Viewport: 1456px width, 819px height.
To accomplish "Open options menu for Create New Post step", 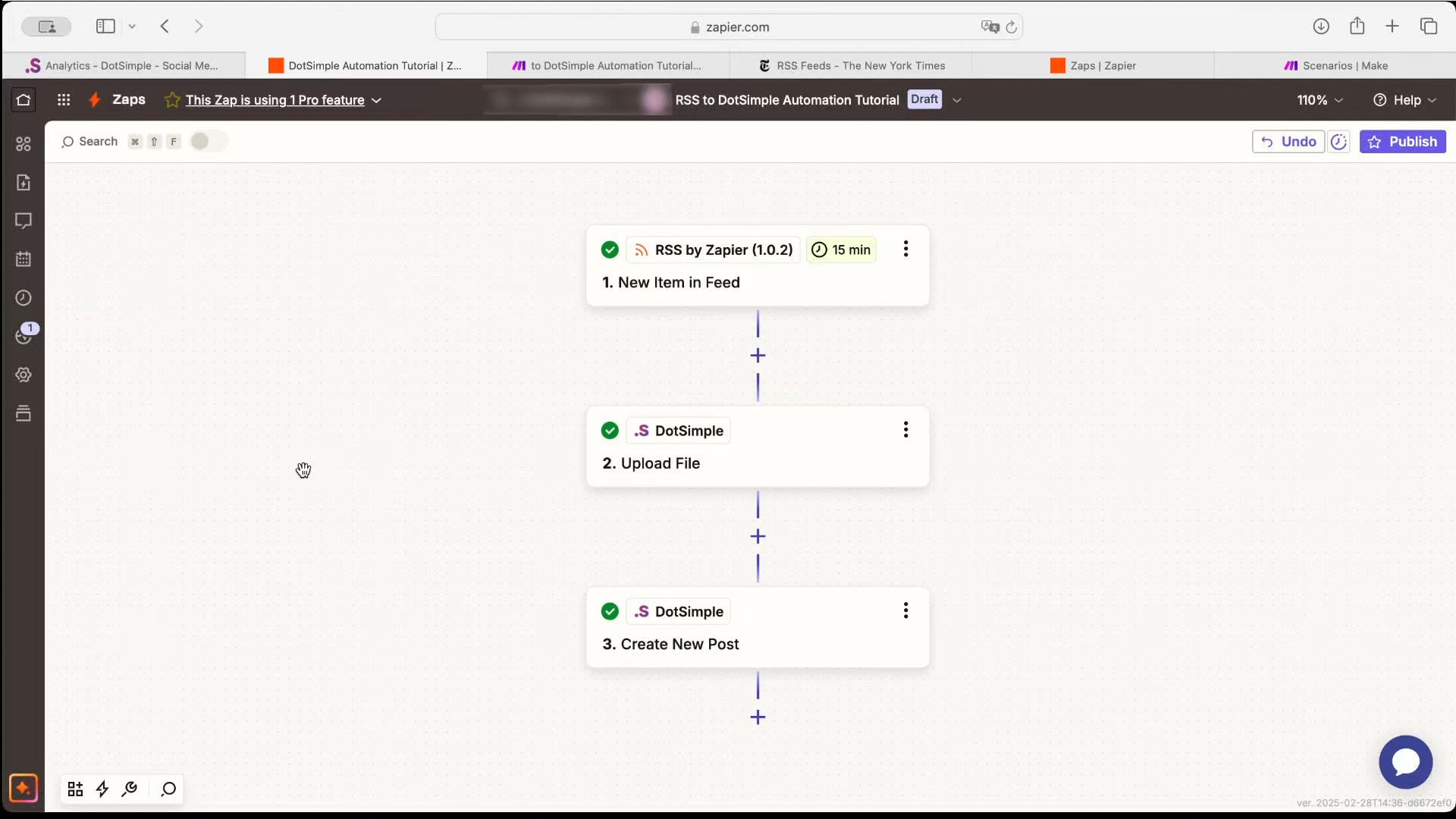I will click(905, 610).
